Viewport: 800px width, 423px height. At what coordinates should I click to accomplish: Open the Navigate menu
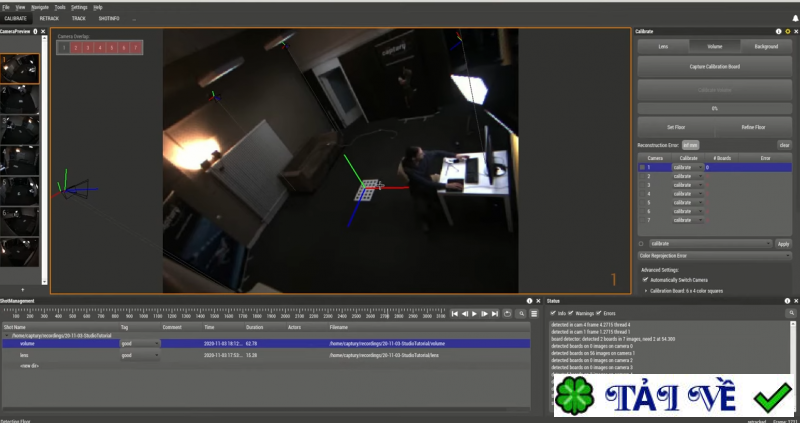click(x=39, y=7)
